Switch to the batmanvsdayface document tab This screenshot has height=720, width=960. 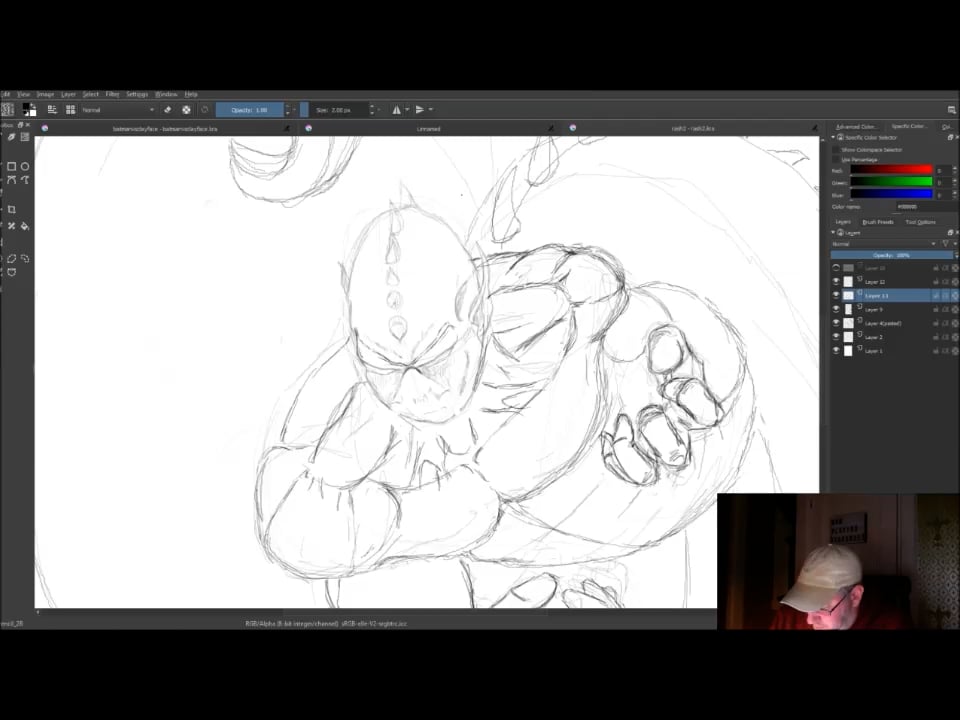165,129
